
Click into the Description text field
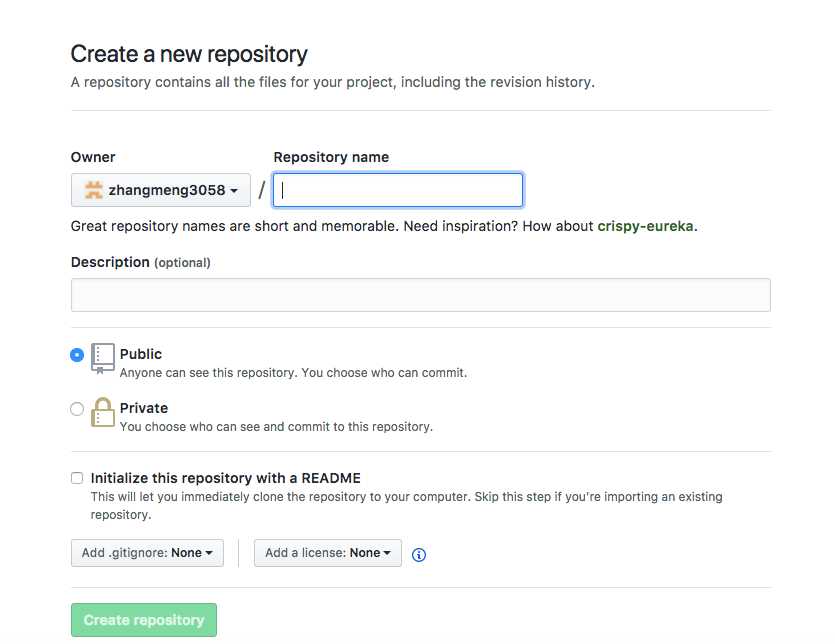(x=421, y=295)
